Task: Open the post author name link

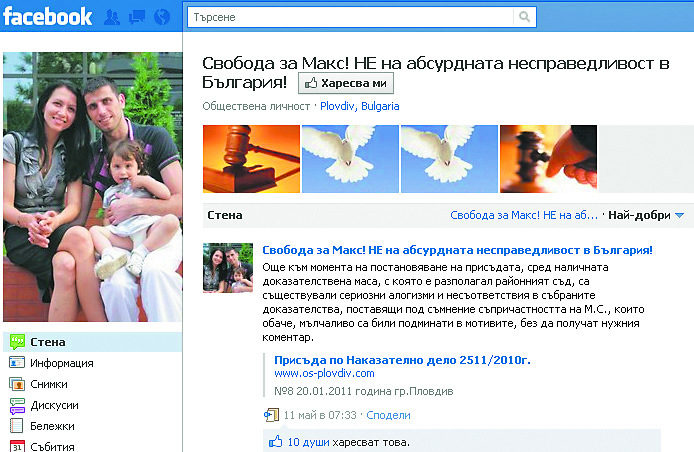Action: pyautogui.click(x=457, y=250)
